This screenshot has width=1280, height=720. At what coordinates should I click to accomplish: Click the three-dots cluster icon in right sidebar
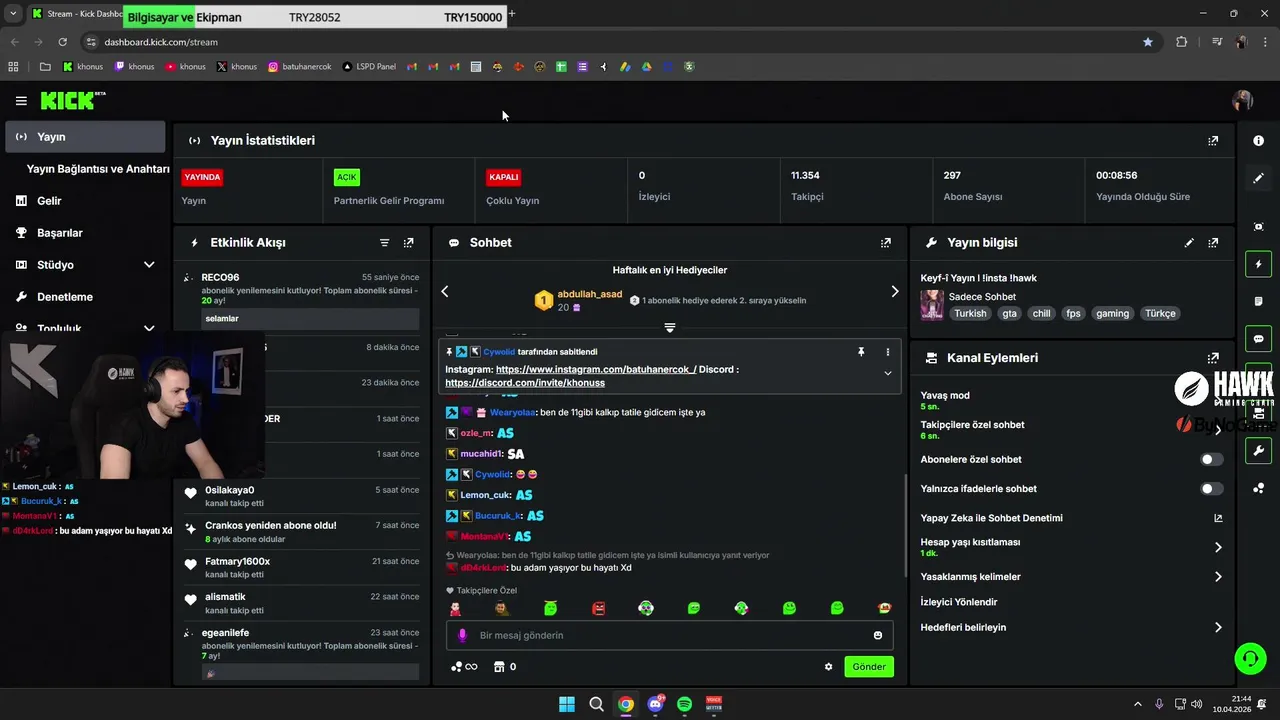click(x=1258, y=488)
